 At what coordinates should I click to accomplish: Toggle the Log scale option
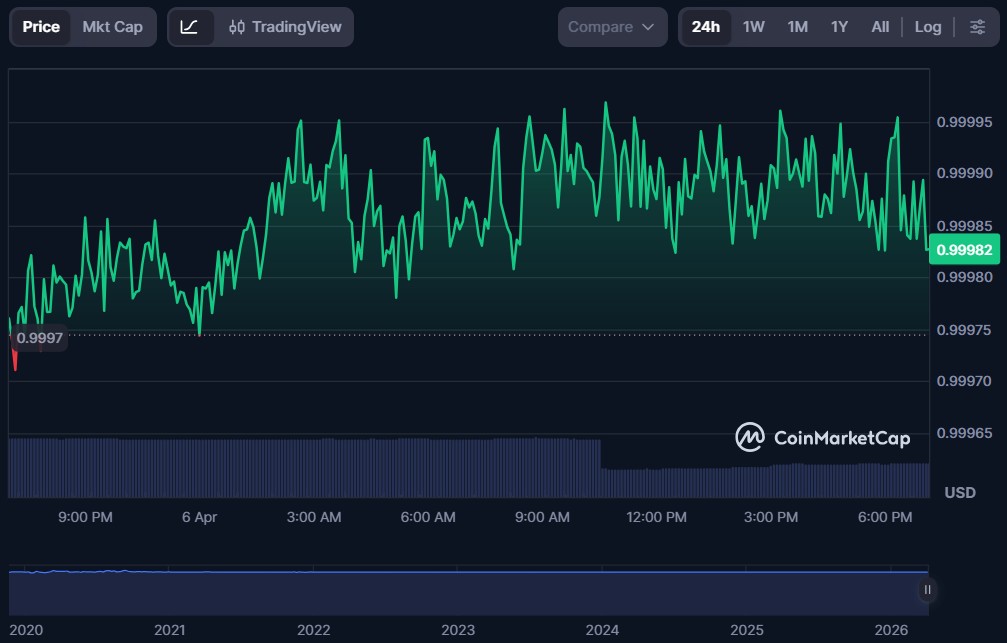pos(927,27)
